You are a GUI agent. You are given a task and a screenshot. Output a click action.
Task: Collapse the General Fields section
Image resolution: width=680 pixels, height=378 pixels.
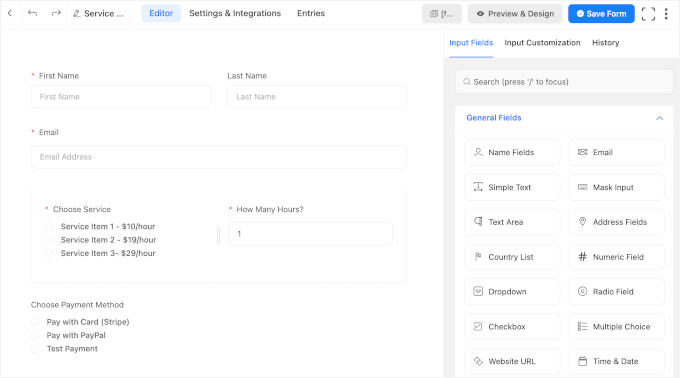point(659,118)
